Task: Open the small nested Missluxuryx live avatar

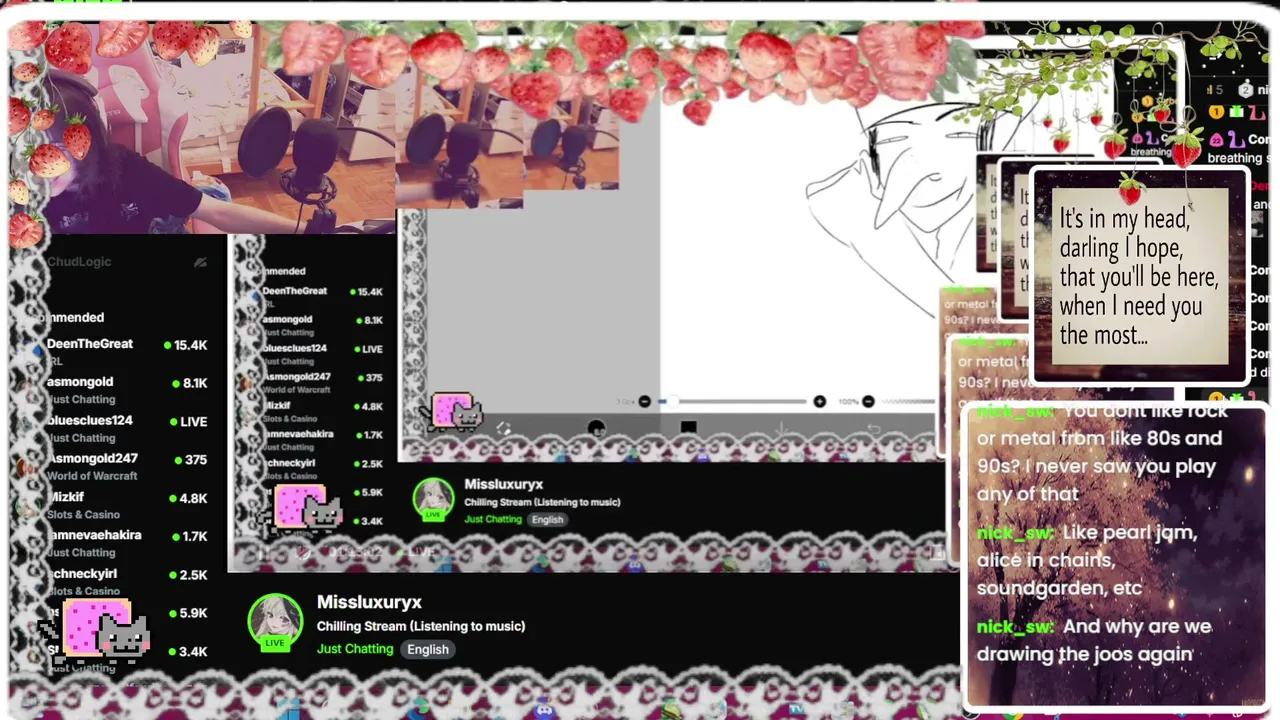Action: click(433, 500)
